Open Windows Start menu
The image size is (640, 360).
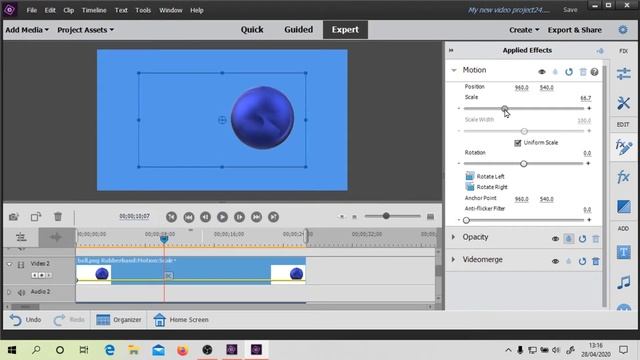(12, 350)
